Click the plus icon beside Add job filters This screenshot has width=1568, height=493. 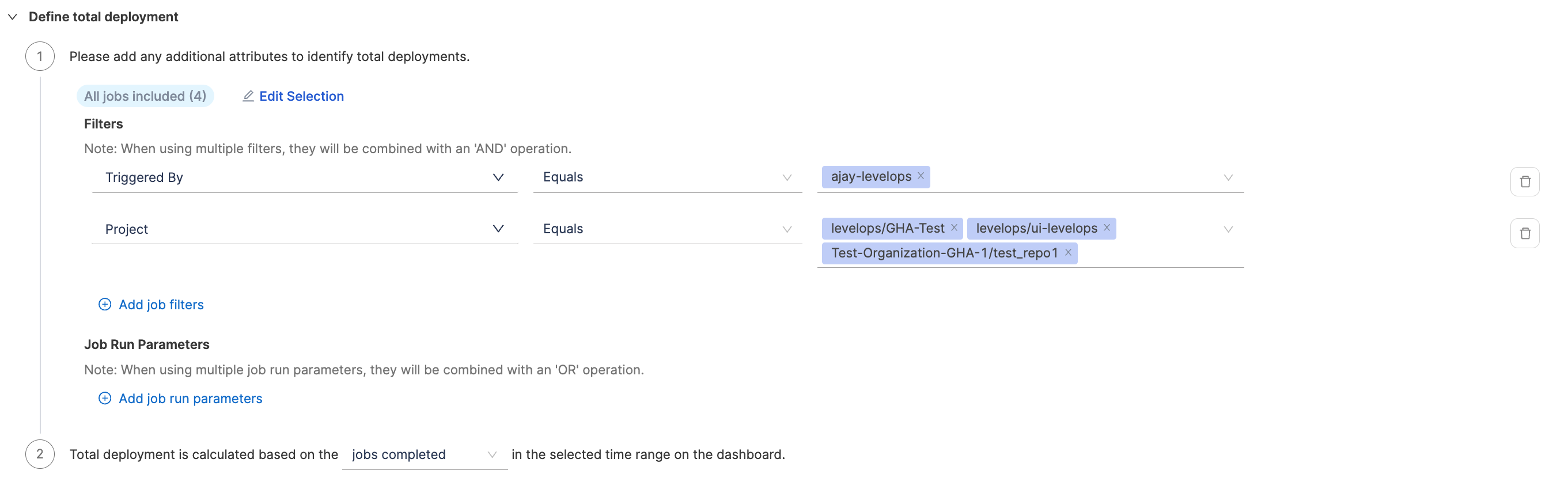(x=105, y=304)
